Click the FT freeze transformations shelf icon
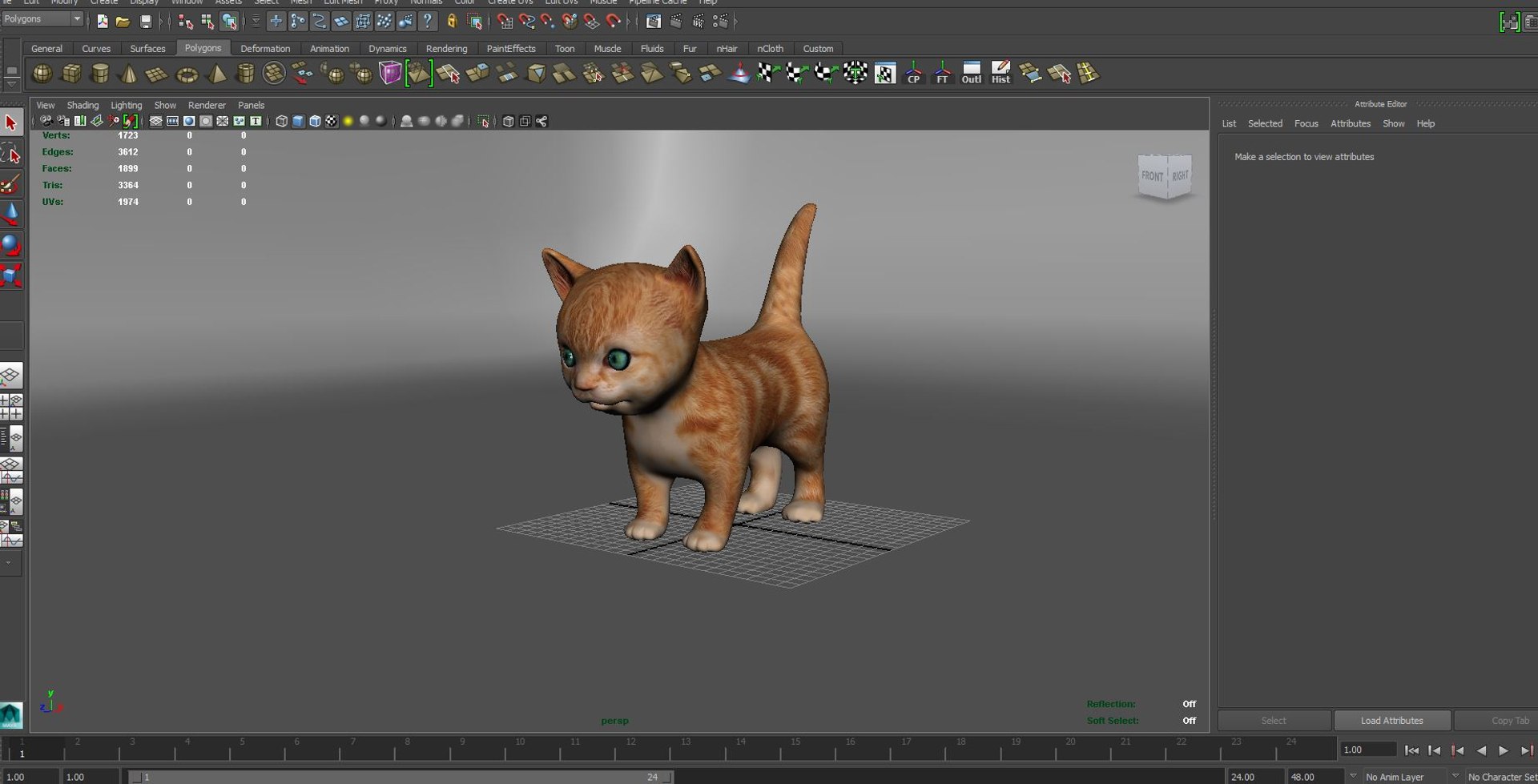The height and width of the screenshot is (784, 1538). coord(942,73)
